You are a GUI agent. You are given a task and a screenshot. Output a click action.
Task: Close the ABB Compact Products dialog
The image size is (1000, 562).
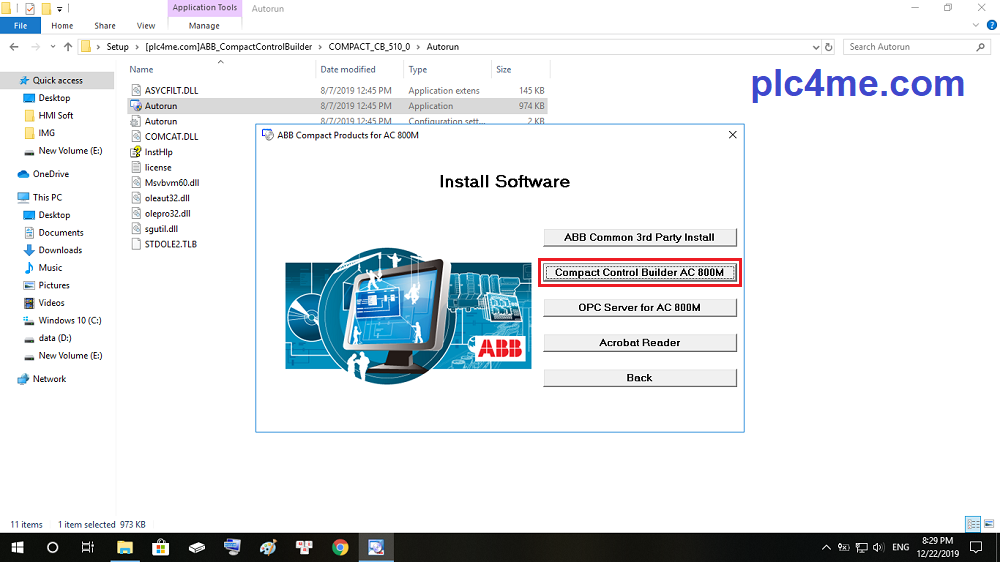point(733,135)
